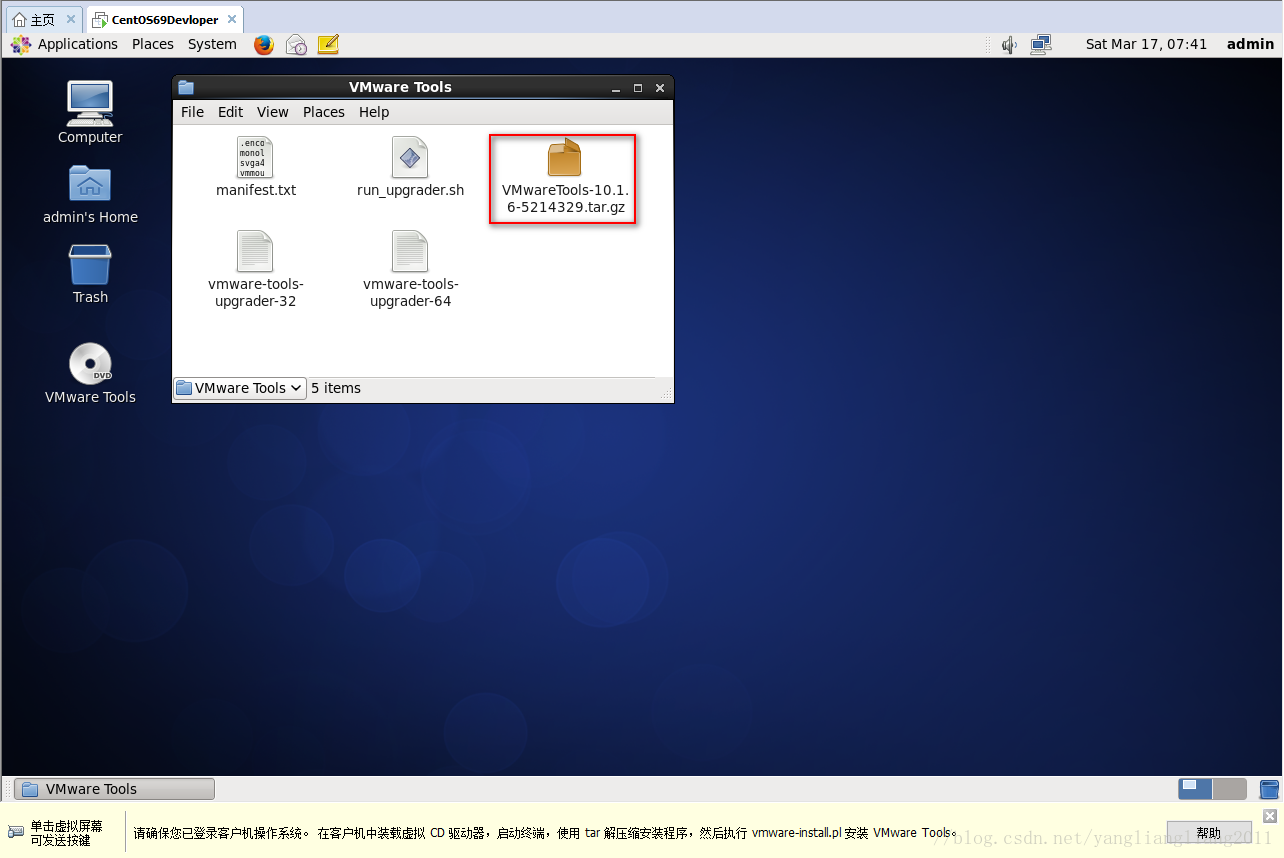
Task: Select the vmware-tools-upgrader-64 file icon
Action: [x=410, y=251]
